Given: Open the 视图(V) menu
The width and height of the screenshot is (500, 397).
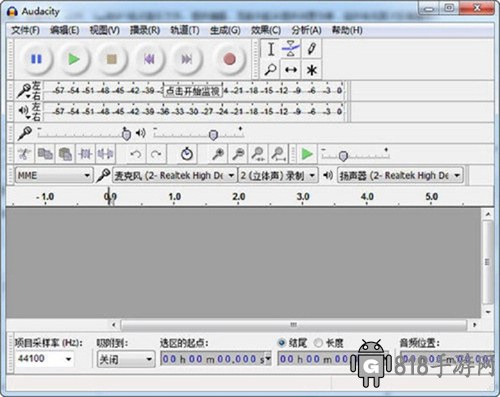Looking at the screenshot, I should coord(104,30).
